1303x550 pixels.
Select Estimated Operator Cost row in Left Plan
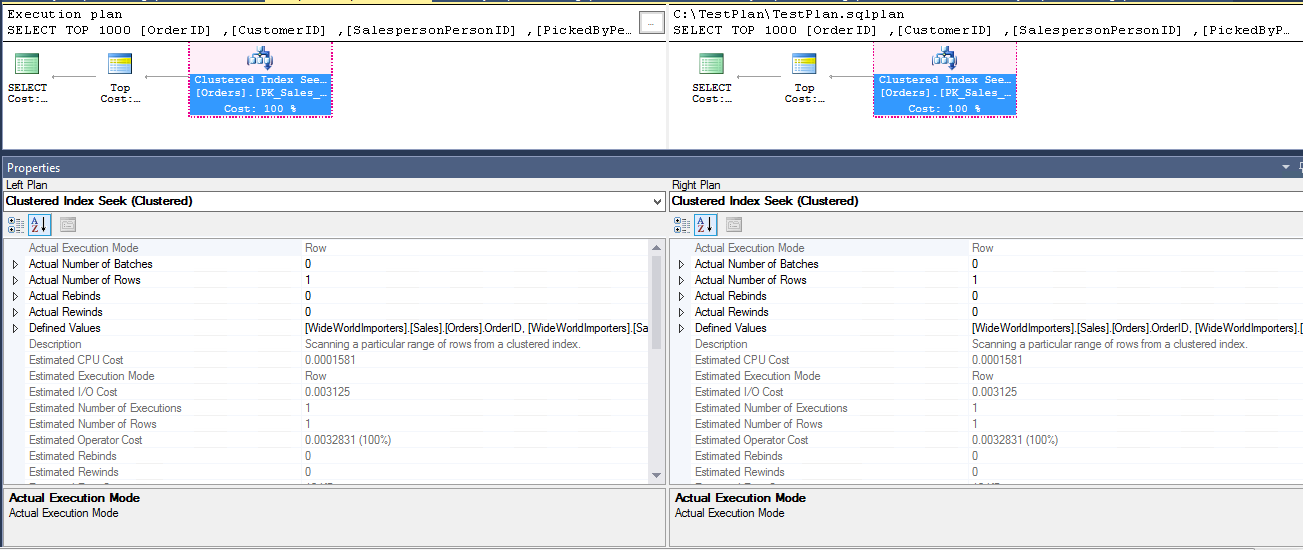(x=327, y=440)
